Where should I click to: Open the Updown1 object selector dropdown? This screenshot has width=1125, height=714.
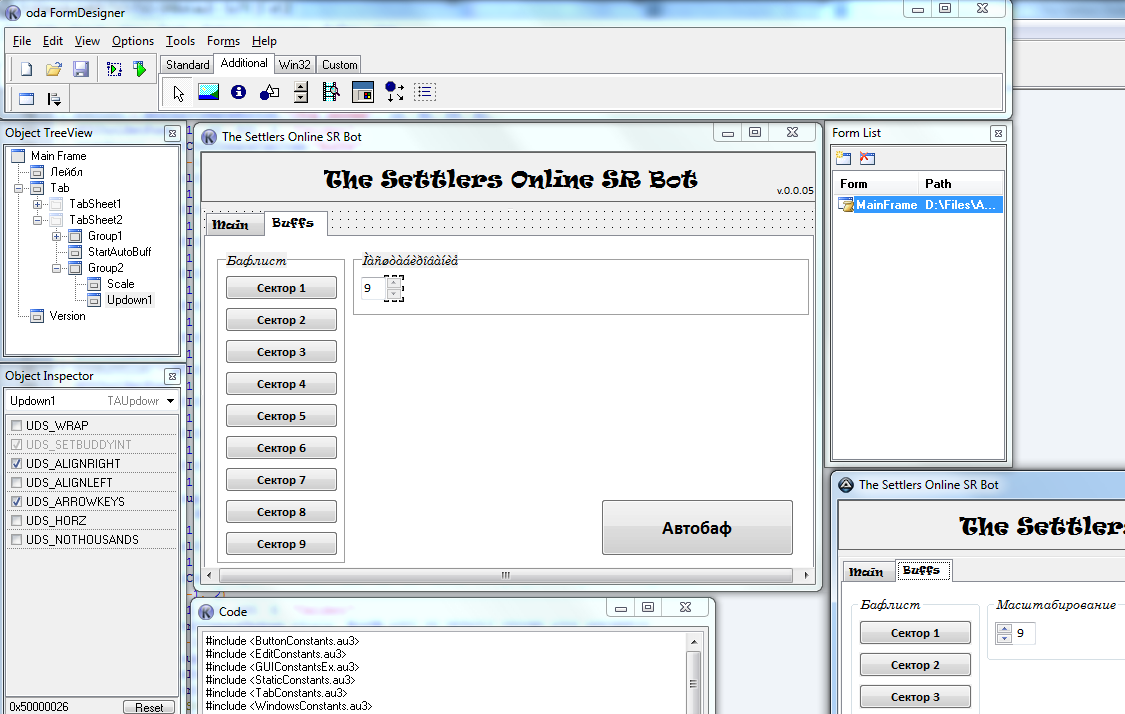click(x=170, y=401)
